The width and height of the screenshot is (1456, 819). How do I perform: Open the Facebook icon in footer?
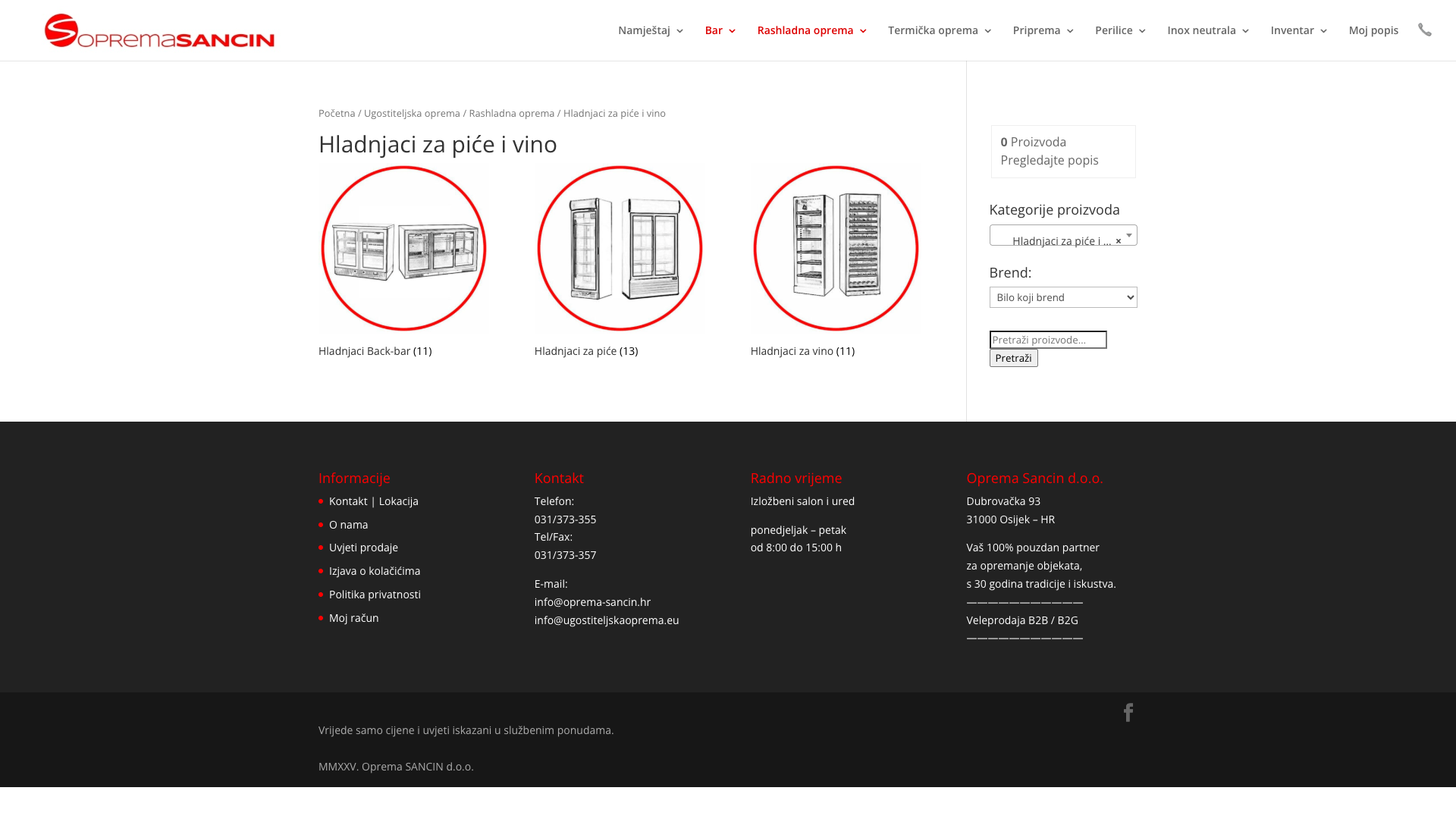(x=1128, y=712)
